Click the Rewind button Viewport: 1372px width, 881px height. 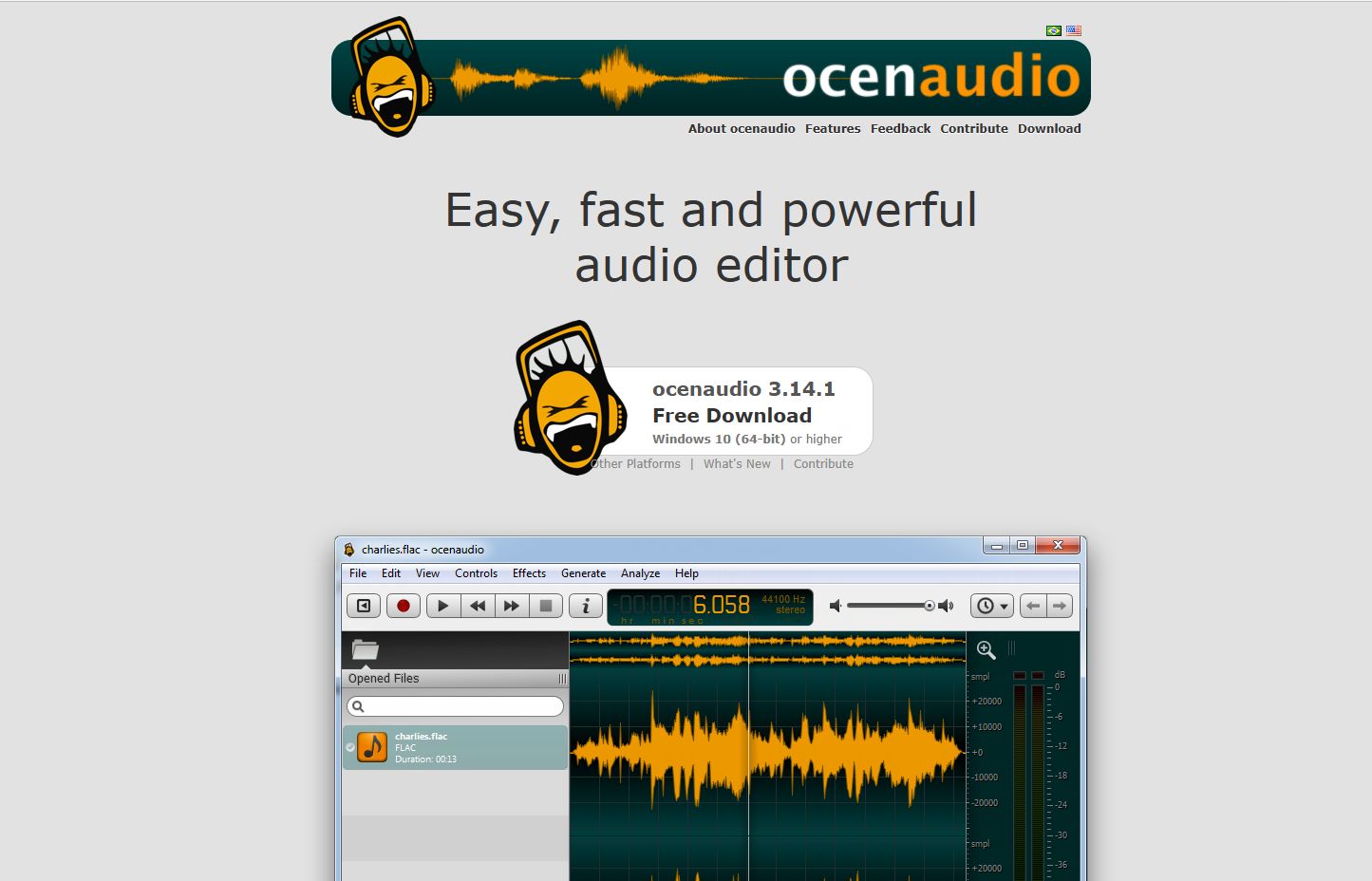point(478,606)
